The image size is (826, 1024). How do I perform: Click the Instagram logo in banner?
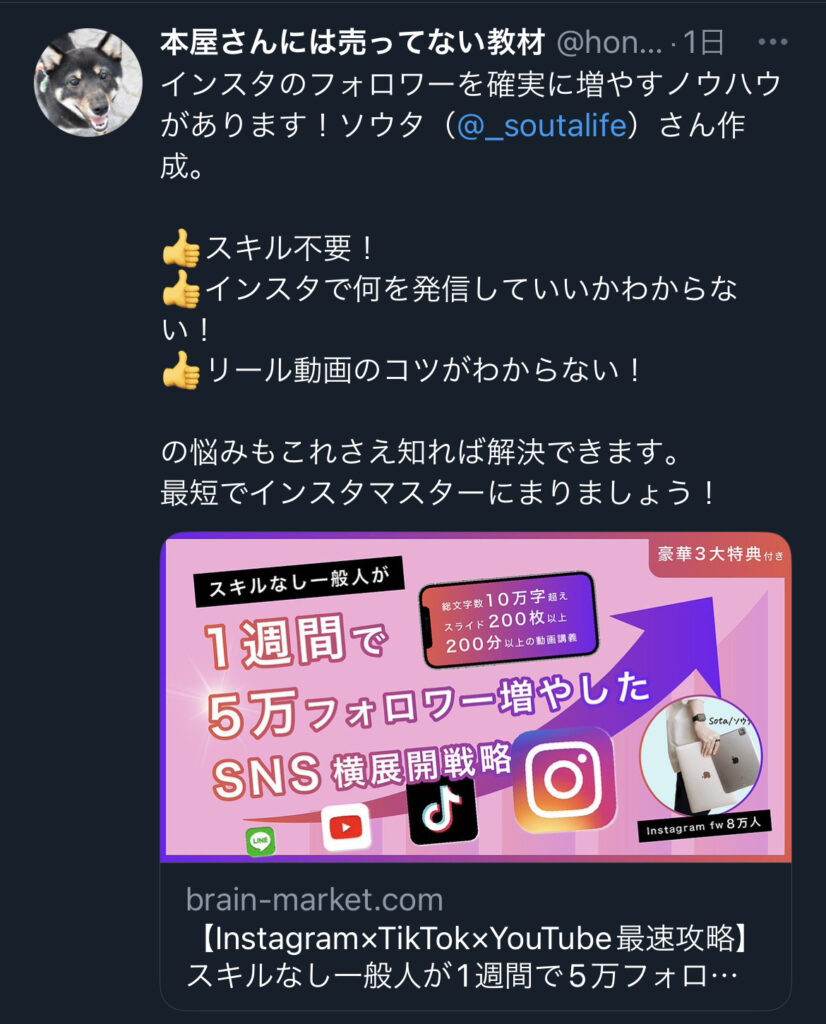564,779
